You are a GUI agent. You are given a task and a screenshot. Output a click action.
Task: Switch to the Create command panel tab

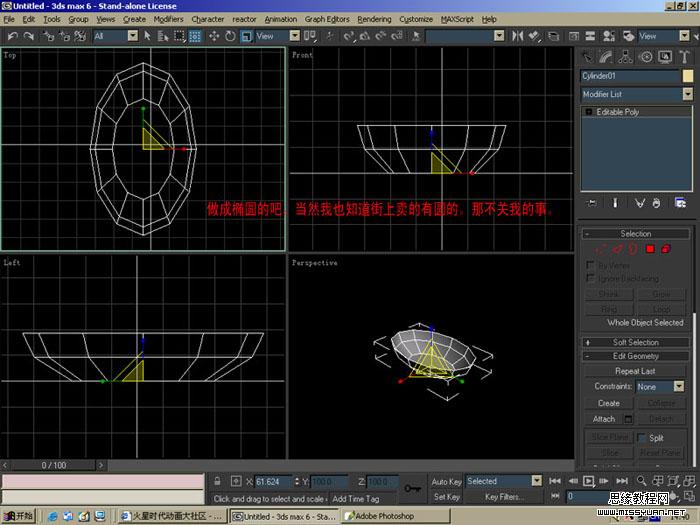pyautogui.click(x=587, y=57)
